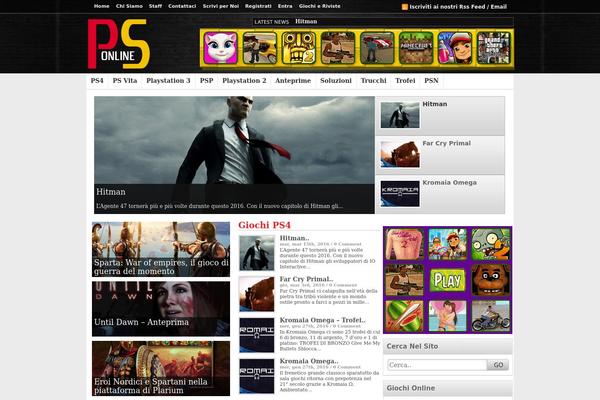Screen dimensions: 600x400
Task: Open the motorcycle rider game tile
Action: tap(491, 316)
